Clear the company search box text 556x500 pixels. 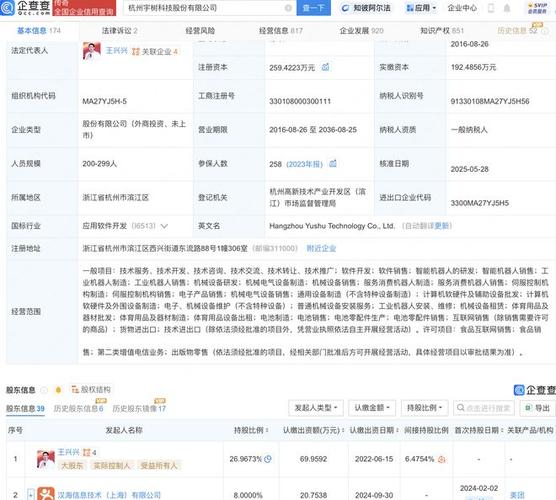(x=289, y=8)
